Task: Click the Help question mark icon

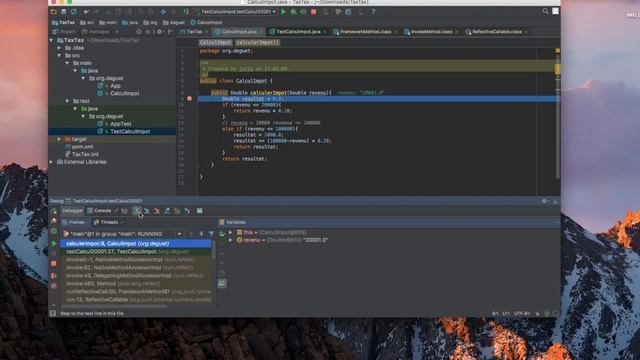Action: [x=373, y=12]
